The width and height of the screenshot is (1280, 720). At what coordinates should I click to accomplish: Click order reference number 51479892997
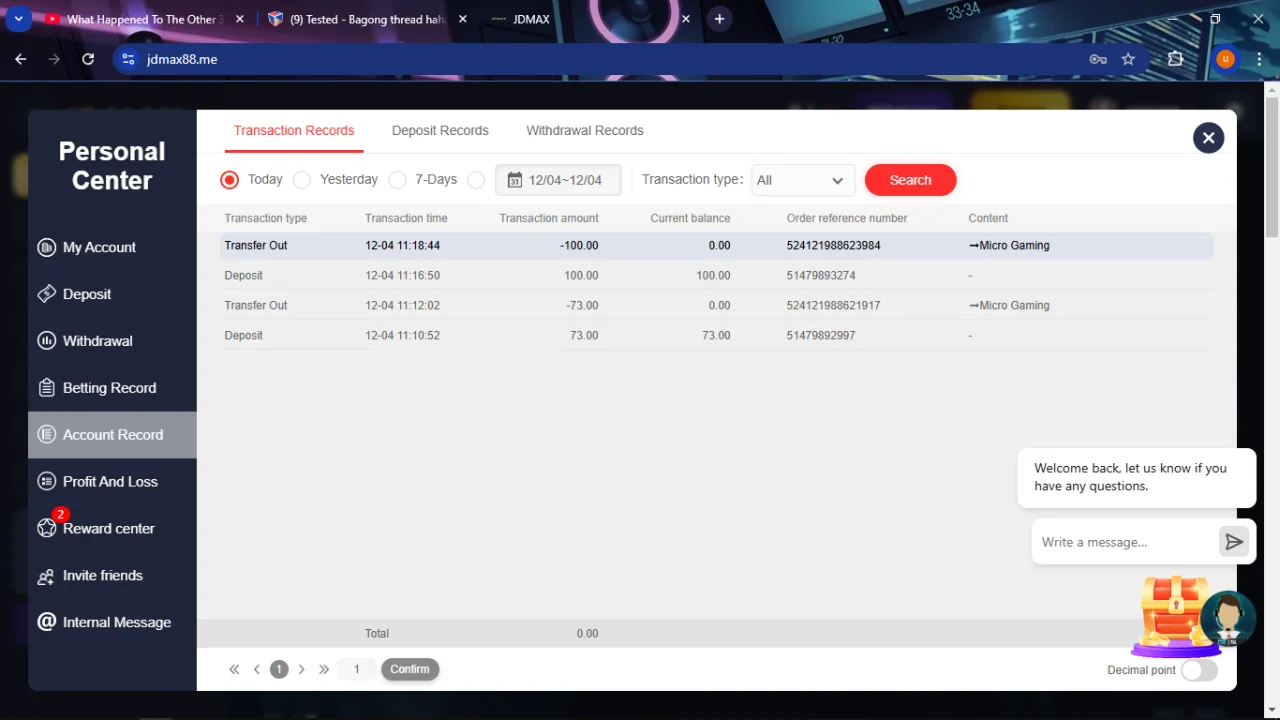pyautogui.click(x=821, y=336)
